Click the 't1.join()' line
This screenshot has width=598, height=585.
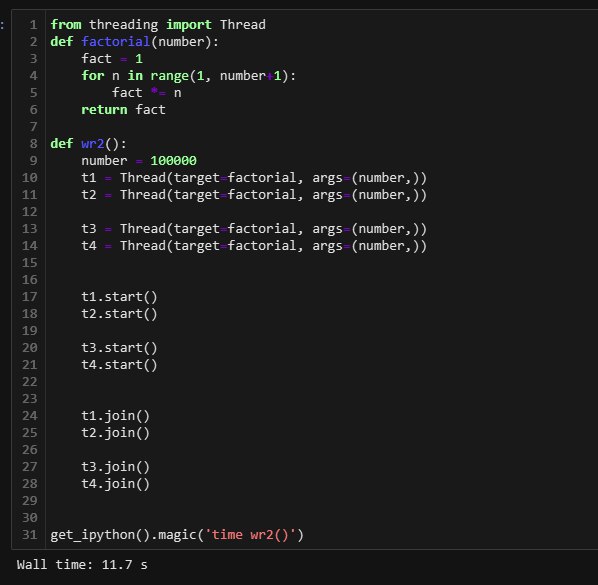point(116,416)
